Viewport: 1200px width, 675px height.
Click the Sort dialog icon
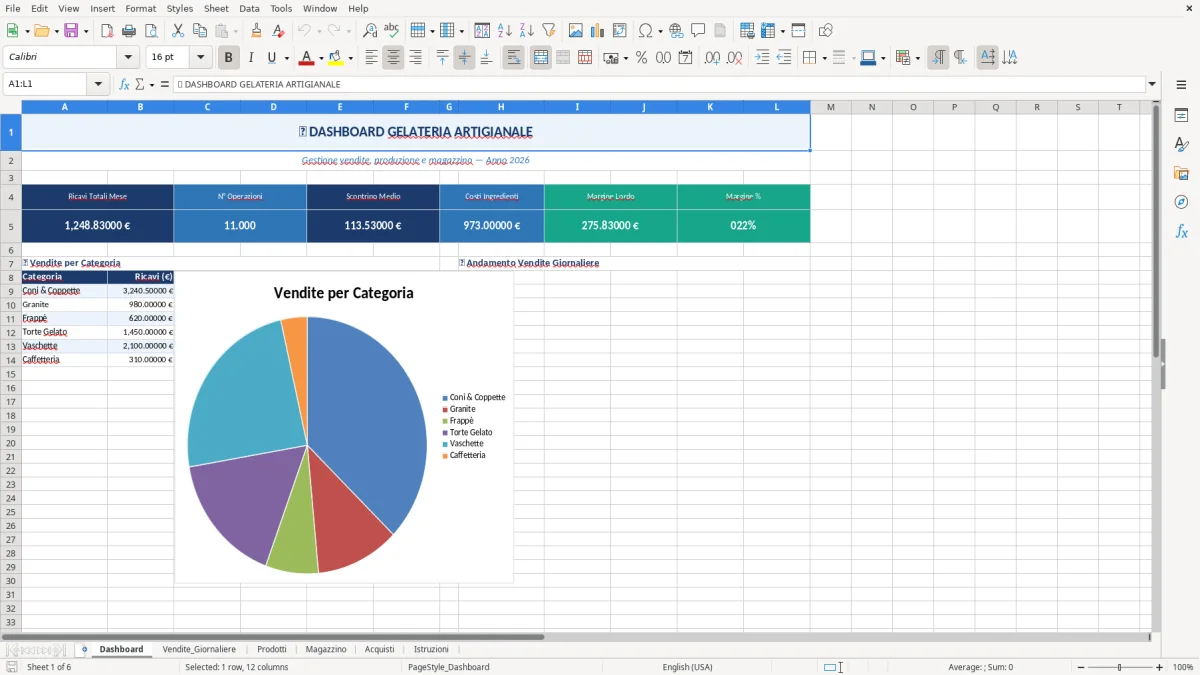[x=482, y=31]
